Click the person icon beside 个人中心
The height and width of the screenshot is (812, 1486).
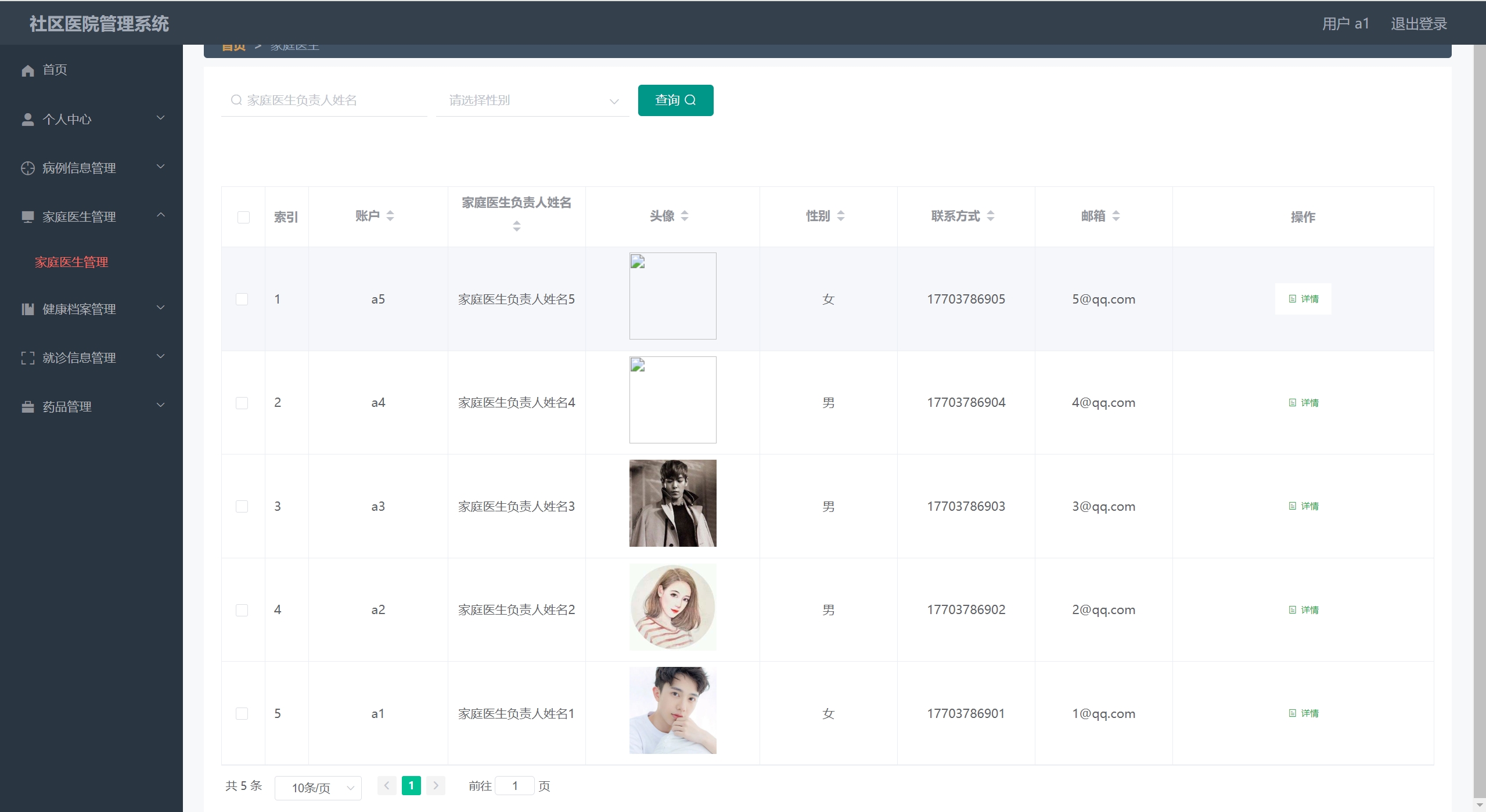(27, 120)
